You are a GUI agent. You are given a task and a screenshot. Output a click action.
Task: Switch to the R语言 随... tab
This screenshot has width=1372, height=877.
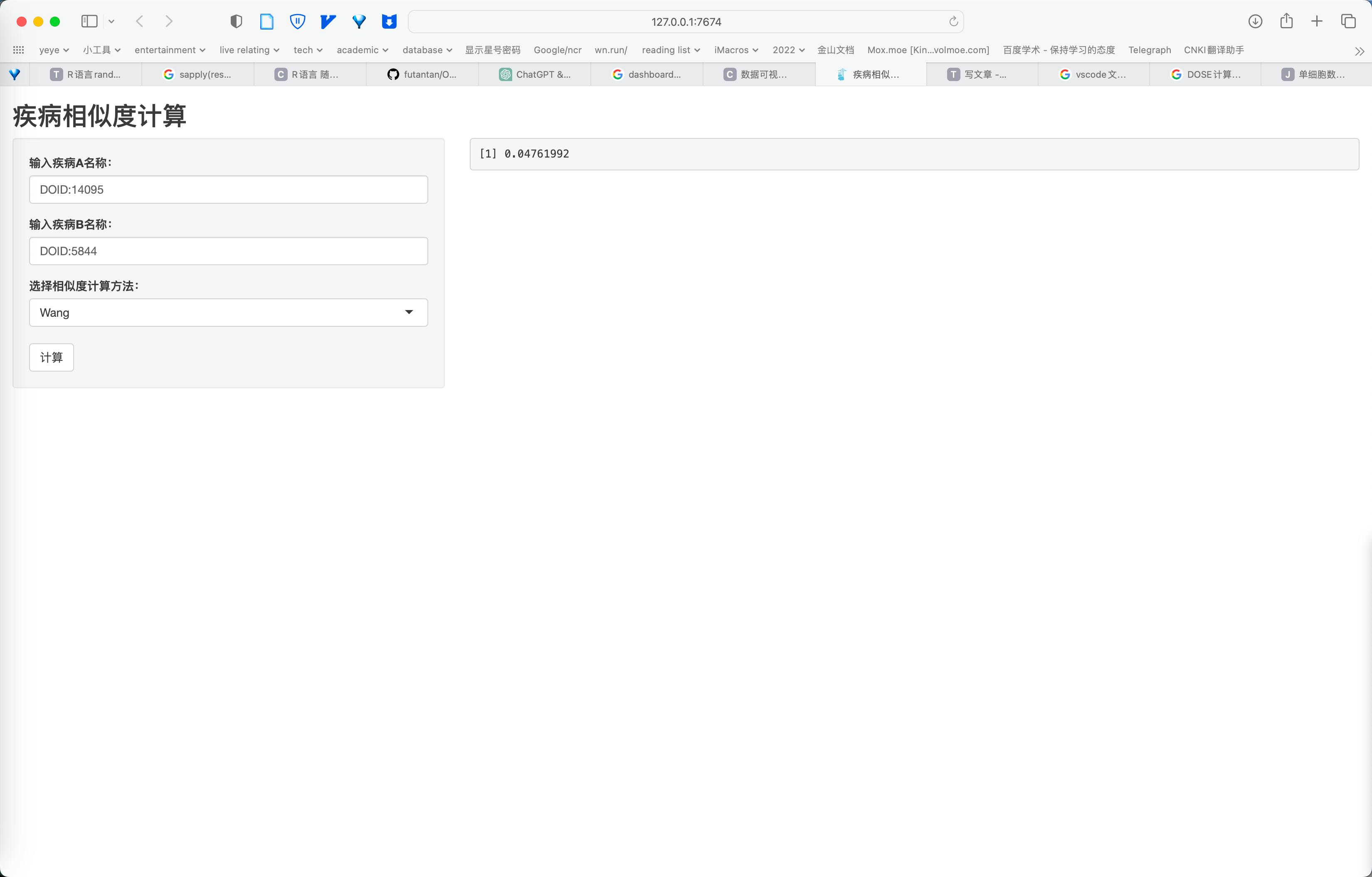(310, 74)
